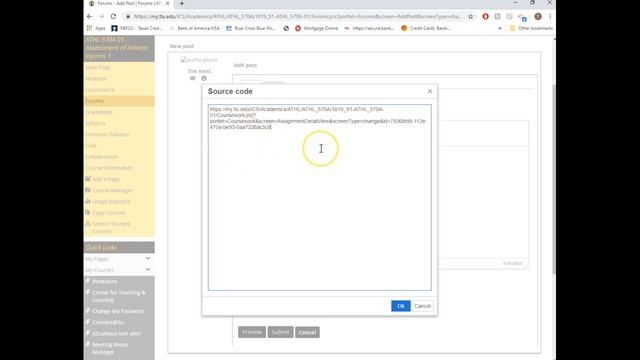The height and width of the screenshot is (360, 640).
Task: Open the Coursework sidebar item
Action: click(100, 90)
